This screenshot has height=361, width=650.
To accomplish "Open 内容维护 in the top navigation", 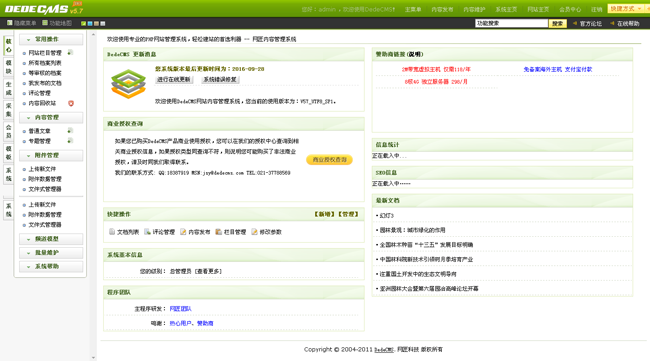I will 474,9.
